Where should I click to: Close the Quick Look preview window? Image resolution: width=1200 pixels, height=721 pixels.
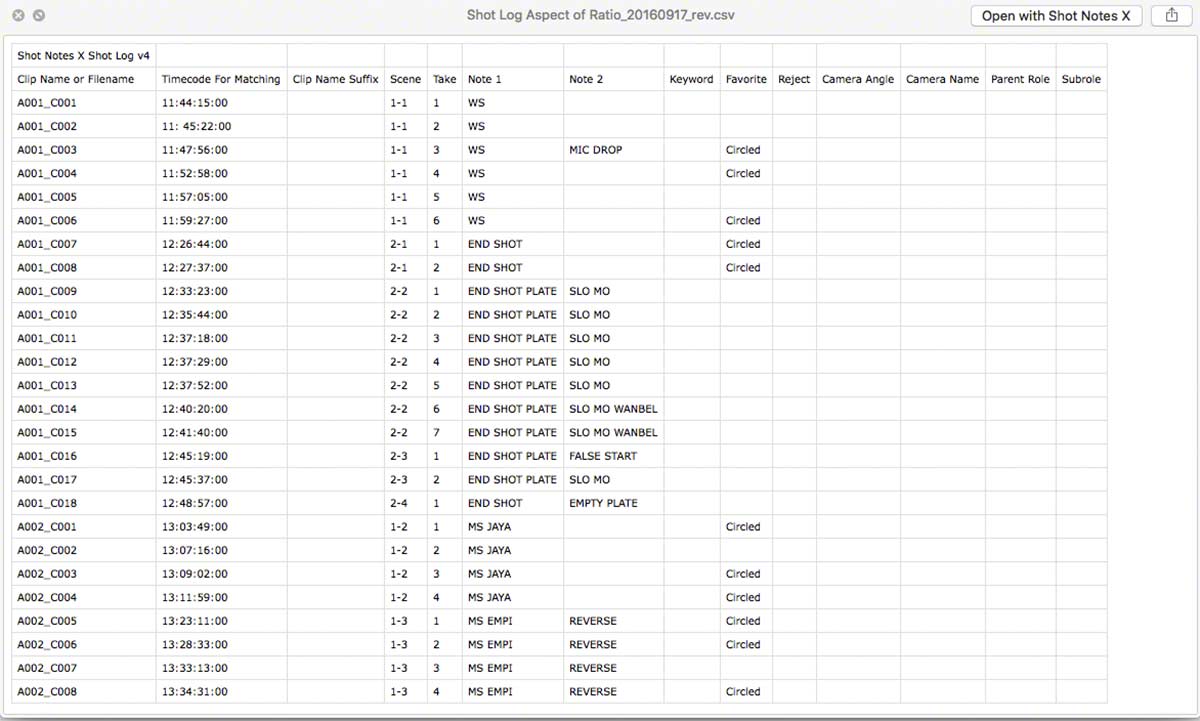pos(18,16)
